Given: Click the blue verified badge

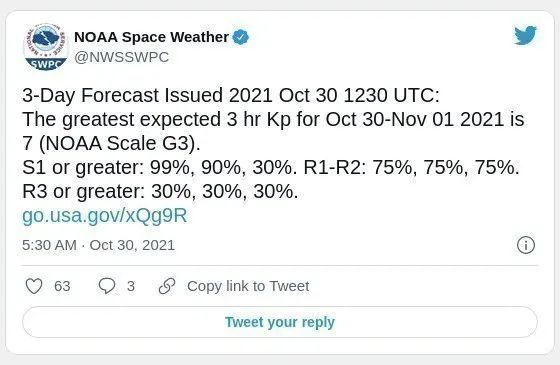Looking at the screenshot, I should 241,37.
